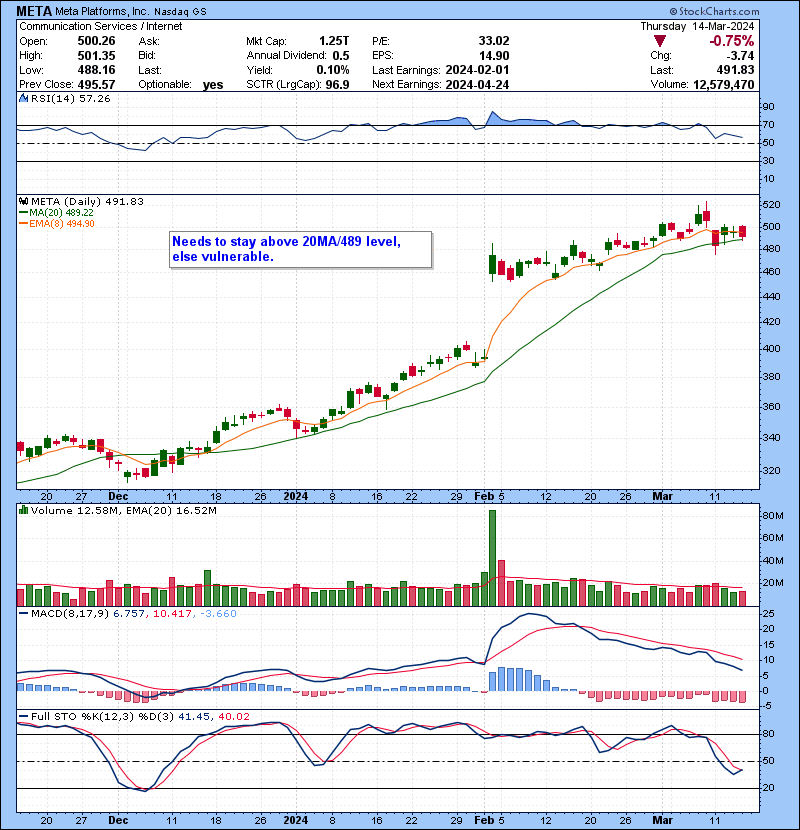Click the 'Mar' label on the bottom date axis
The height and width of the screenshot is (830, 800).
(x=662, y=820)
